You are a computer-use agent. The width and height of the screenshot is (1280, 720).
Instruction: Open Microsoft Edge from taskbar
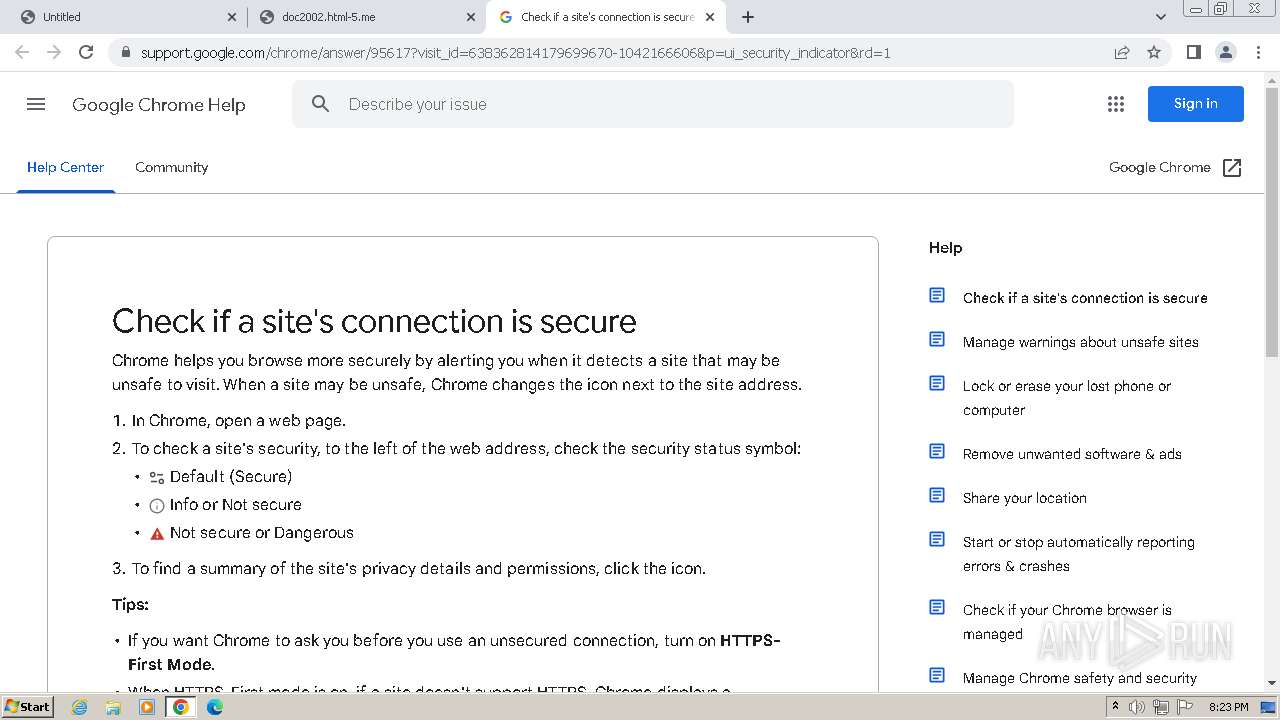215,707
